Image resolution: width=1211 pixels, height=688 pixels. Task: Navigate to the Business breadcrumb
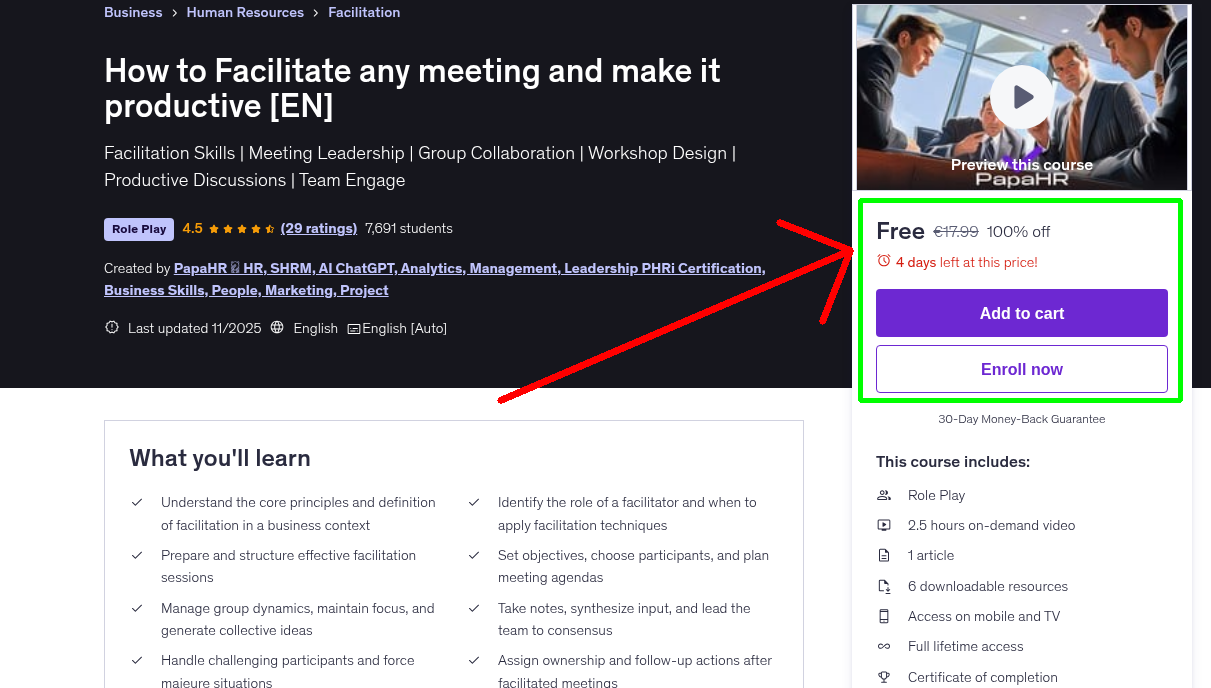133,12
